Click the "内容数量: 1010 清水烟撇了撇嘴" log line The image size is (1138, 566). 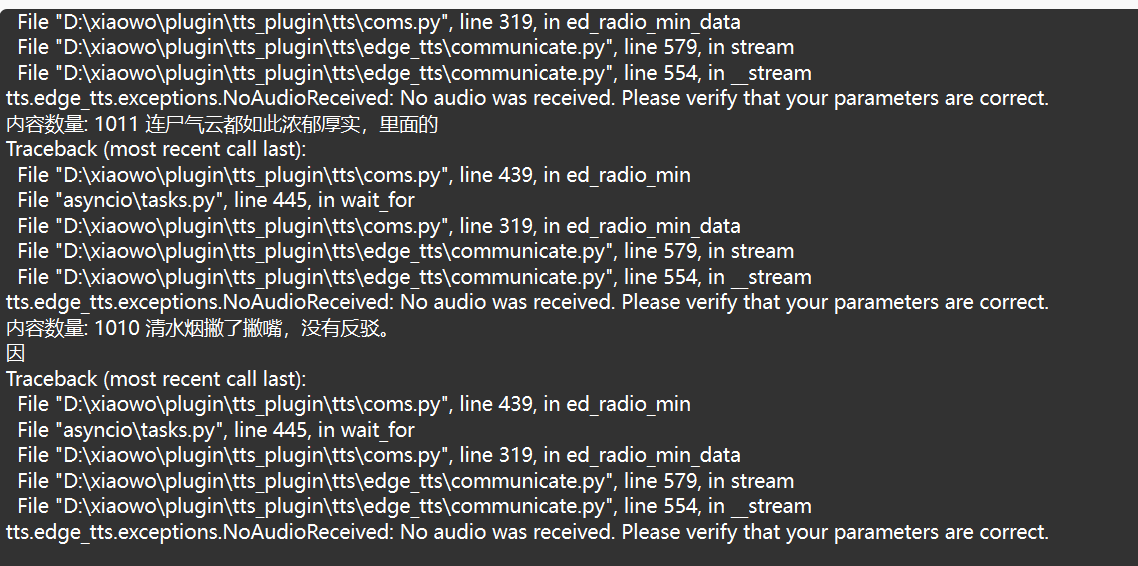tap(200, 328)
